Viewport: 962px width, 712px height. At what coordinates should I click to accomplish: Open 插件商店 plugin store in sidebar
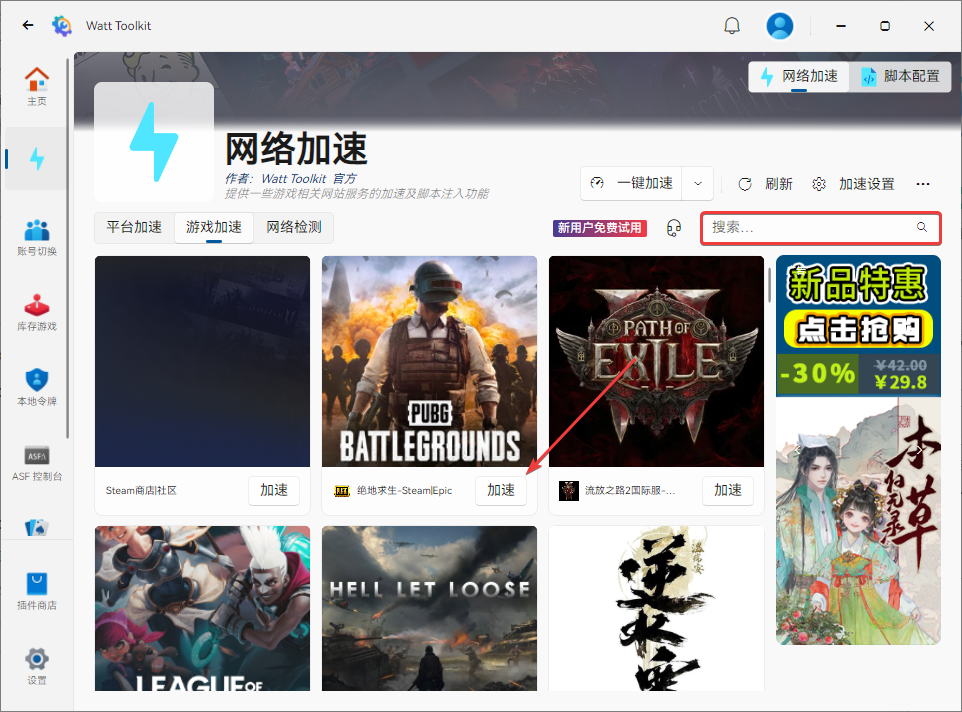tap(37, 590)
